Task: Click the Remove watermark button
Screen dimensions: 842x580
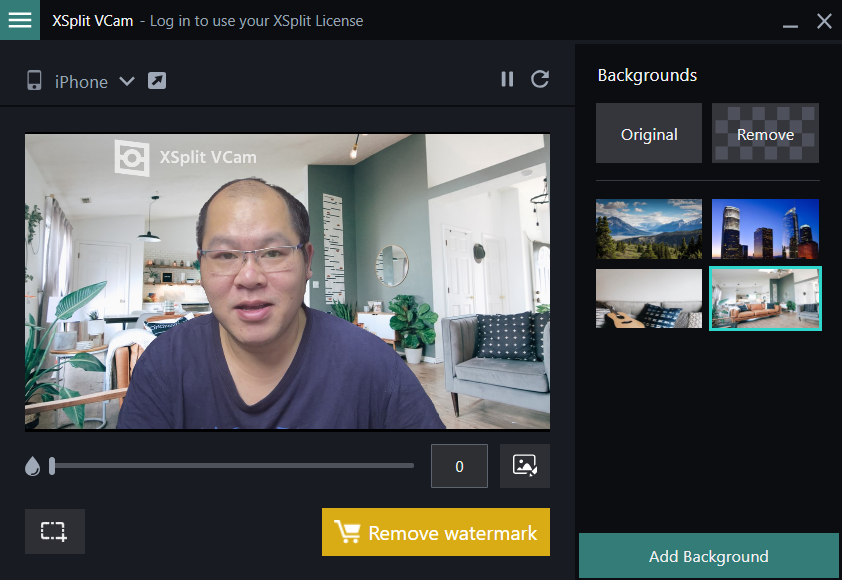Action: 435,532
